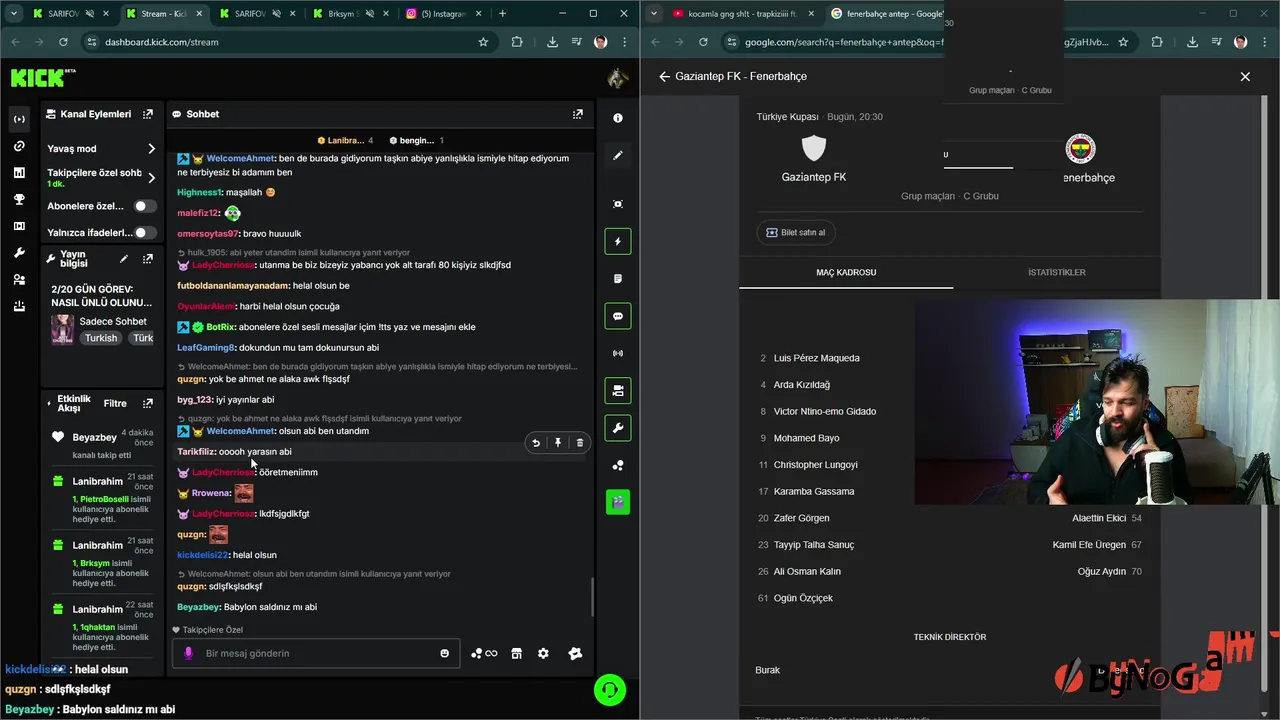This screenshot has height=720, width=1280.
Task: Click the lightning bolt widget icon
Action: (x=618, y=241)
